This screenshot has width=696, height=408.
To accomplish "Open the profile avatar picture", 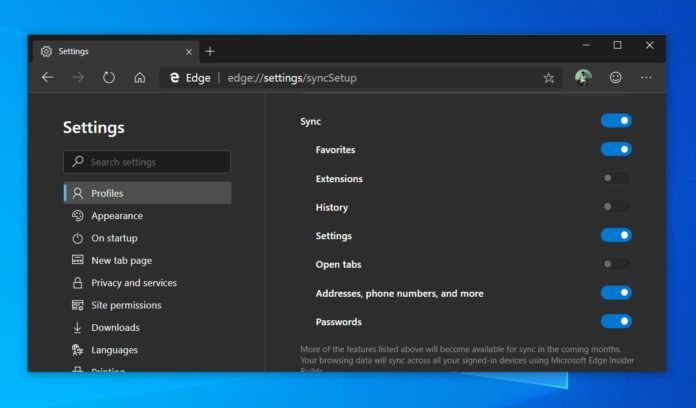I will 583,78.
